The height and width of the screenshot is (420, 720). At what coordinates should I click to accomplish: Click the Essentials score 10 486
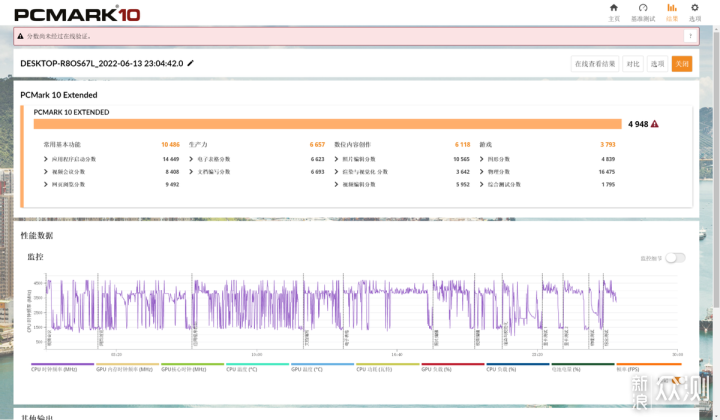click(x=170, y=145)
